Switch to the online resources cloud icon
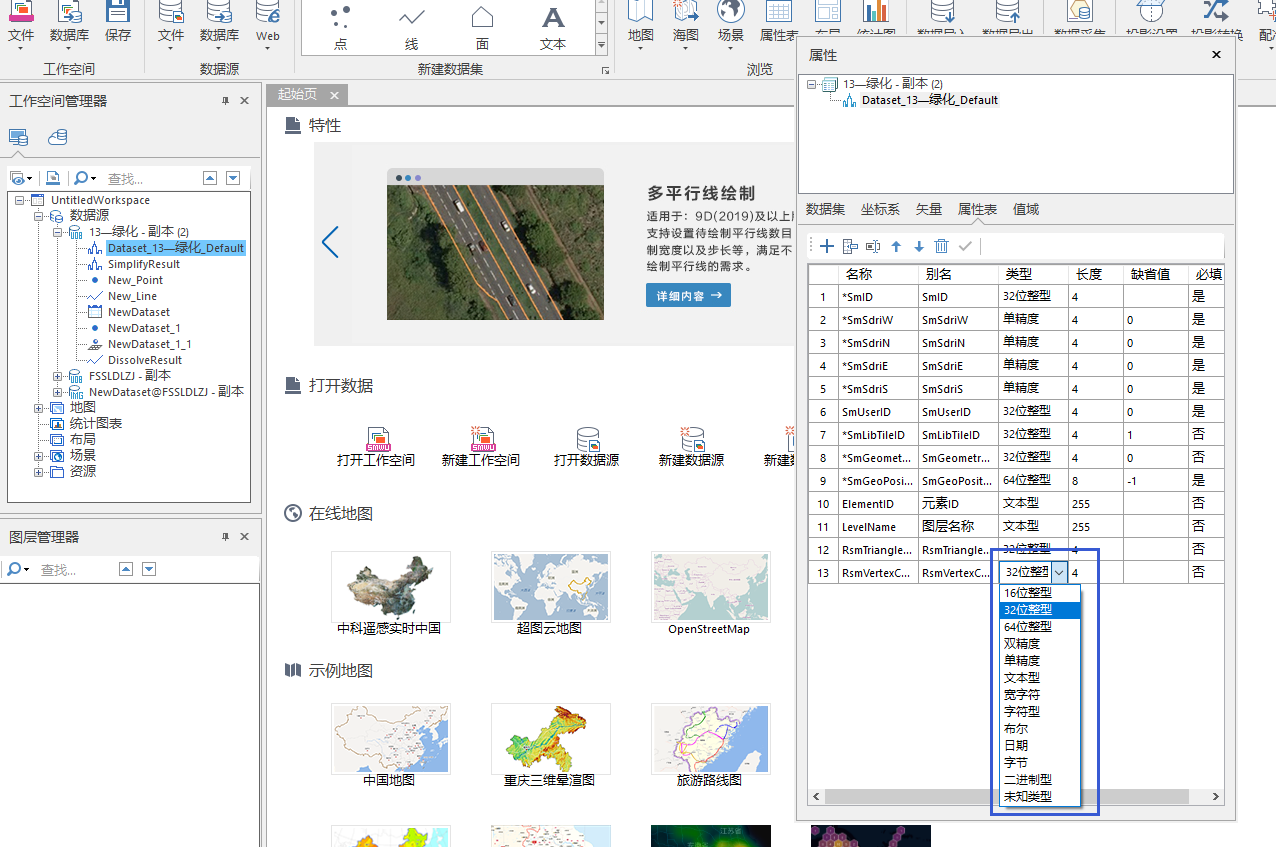 click(x=58, y=137)
